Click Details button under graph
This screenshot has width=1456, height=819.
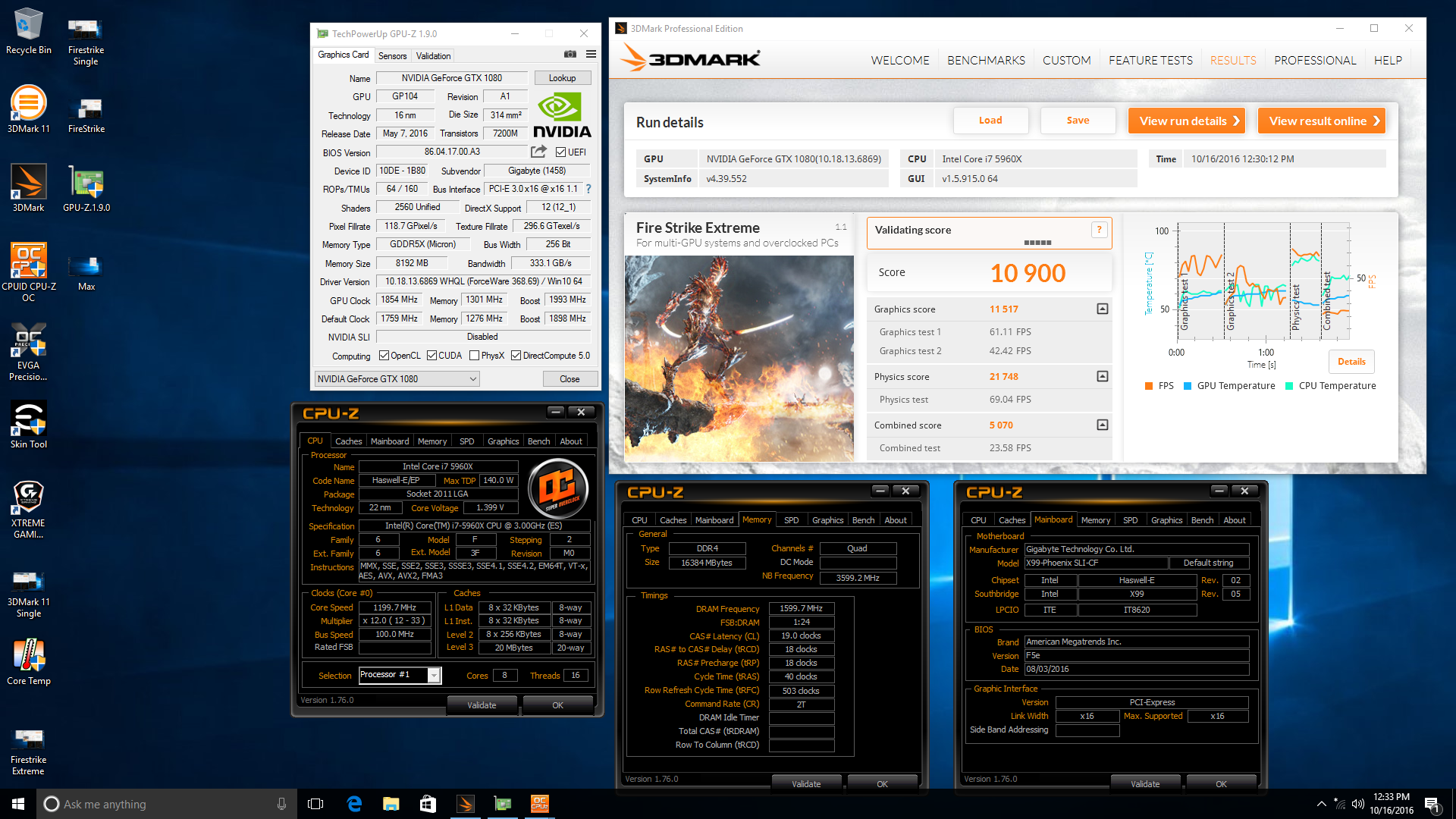[1351, 362]
